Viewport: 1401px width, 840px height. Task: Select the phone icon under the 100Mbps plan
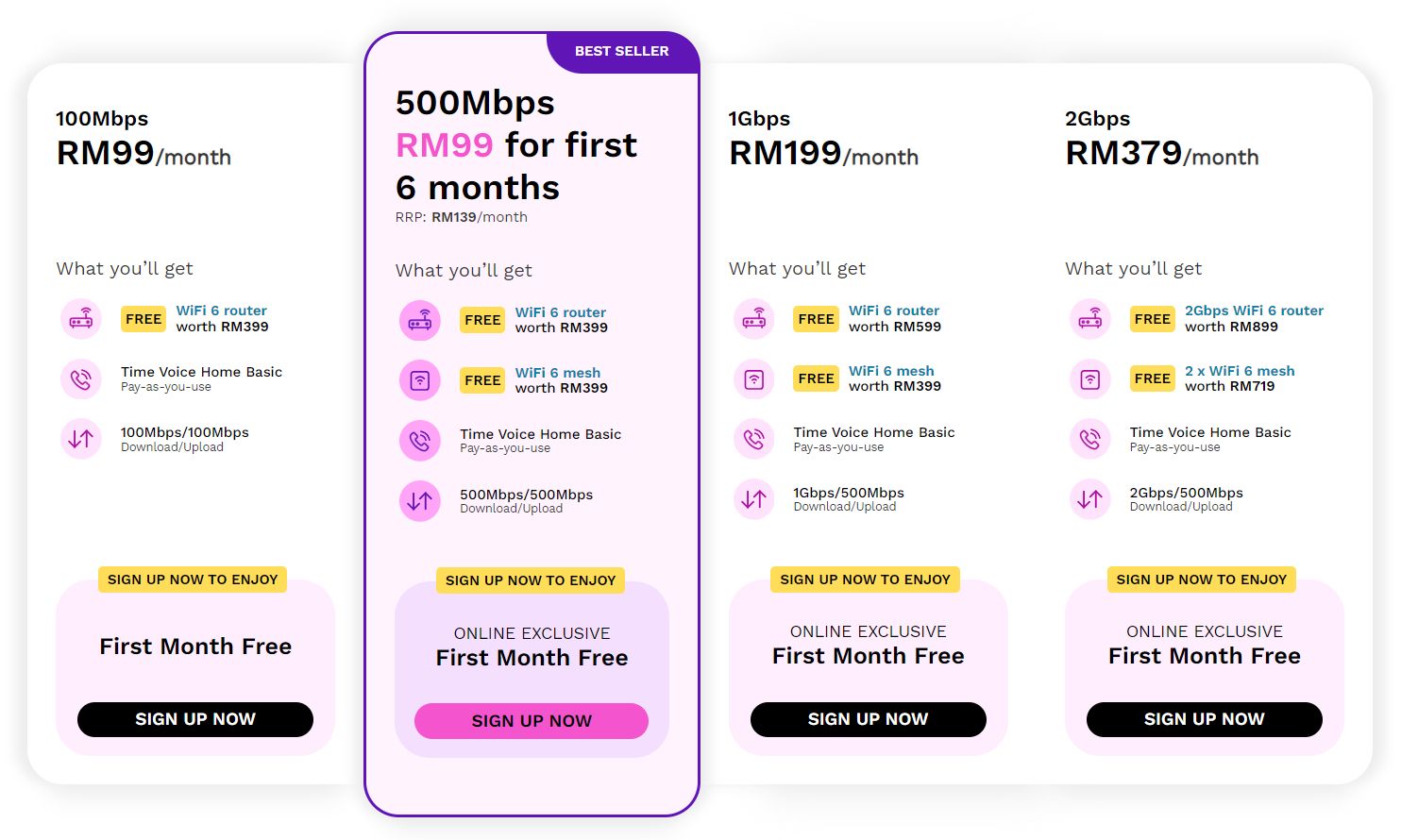click(x=81, y=378)
